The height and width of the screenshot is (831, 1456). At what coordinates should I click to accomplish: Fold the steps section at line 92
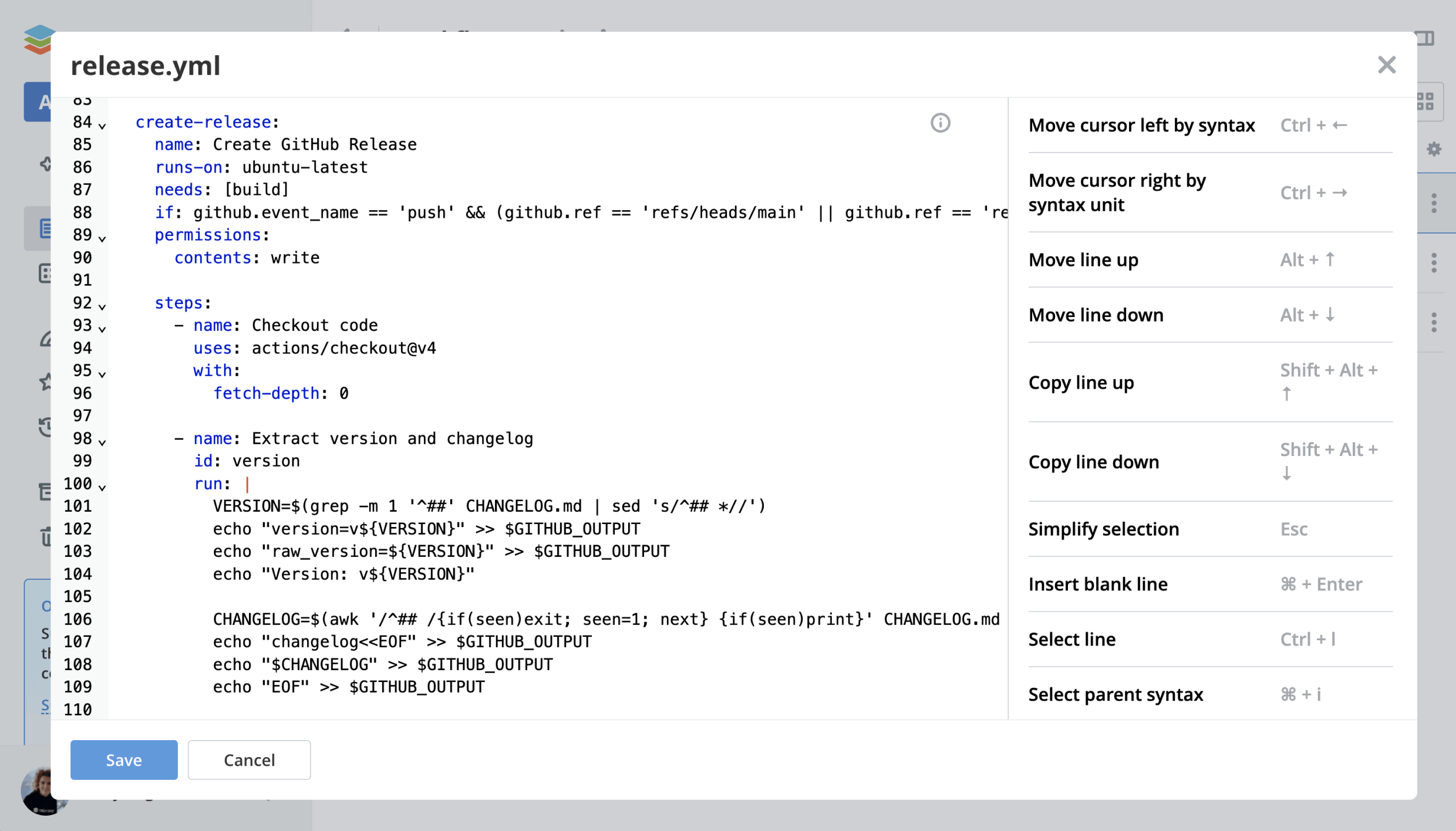point(102,306)
